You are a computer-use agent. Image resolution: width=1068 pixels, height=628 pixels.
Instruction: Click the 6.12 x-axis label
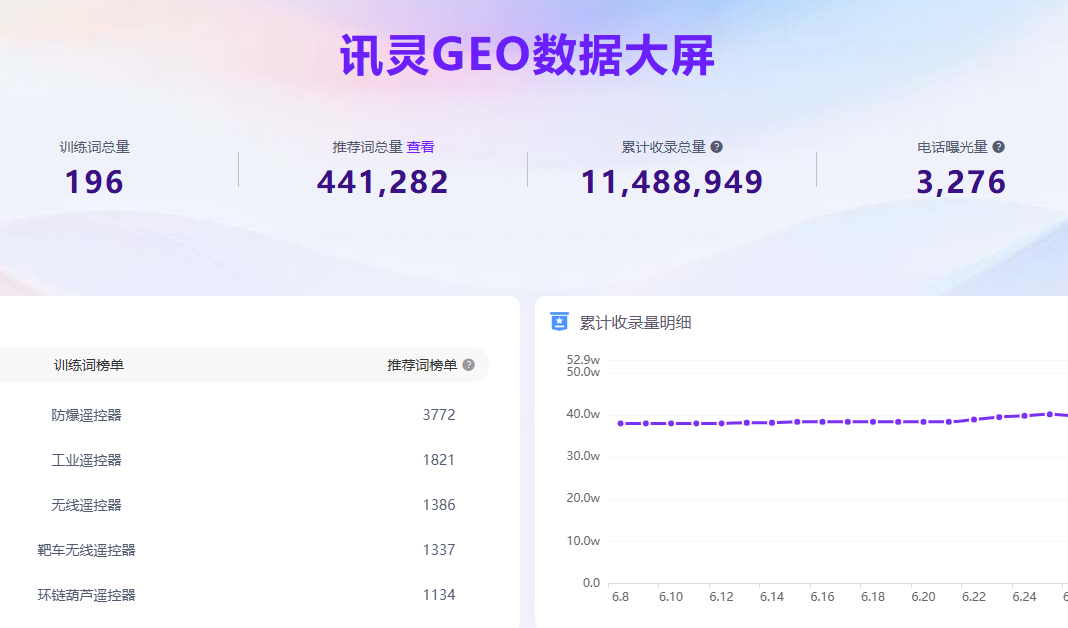coord(721,597)
